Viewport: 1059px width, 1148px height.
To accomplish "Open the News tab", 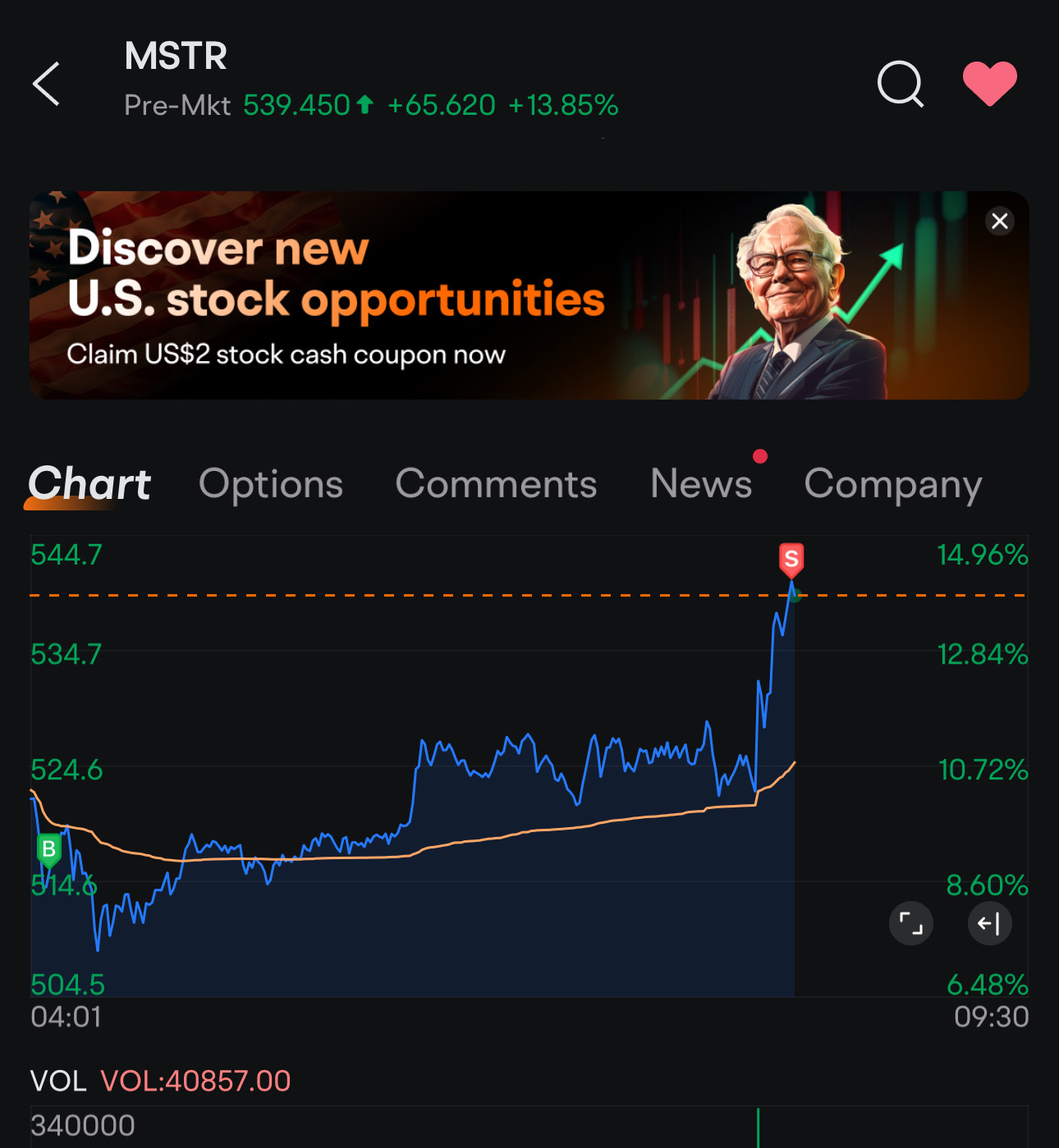I will 701,483.
